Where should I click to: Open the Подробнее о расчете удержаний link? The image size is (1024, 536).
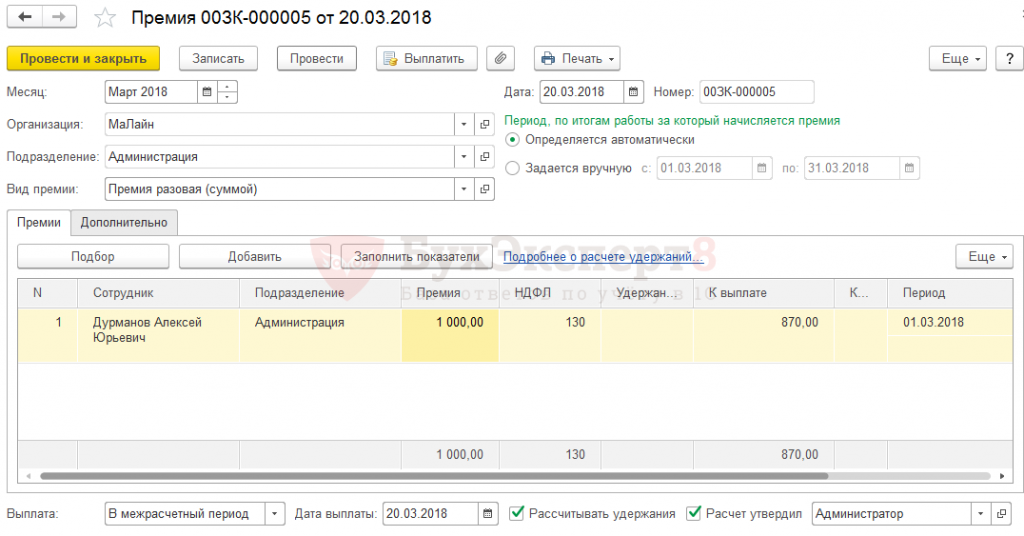(x=603, y=257)
